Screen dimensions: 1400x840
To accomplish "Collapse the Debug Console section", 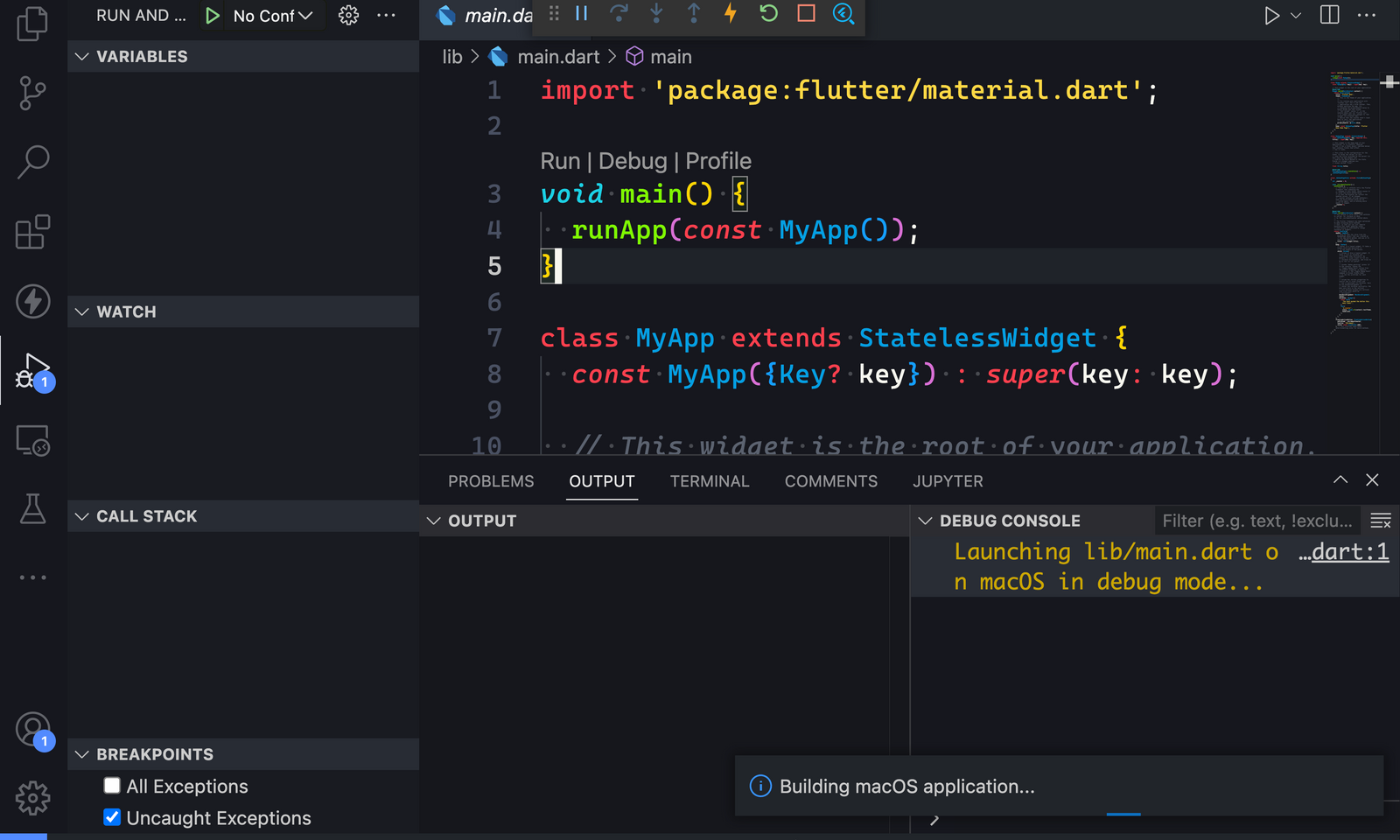I will pos(1010,521).
